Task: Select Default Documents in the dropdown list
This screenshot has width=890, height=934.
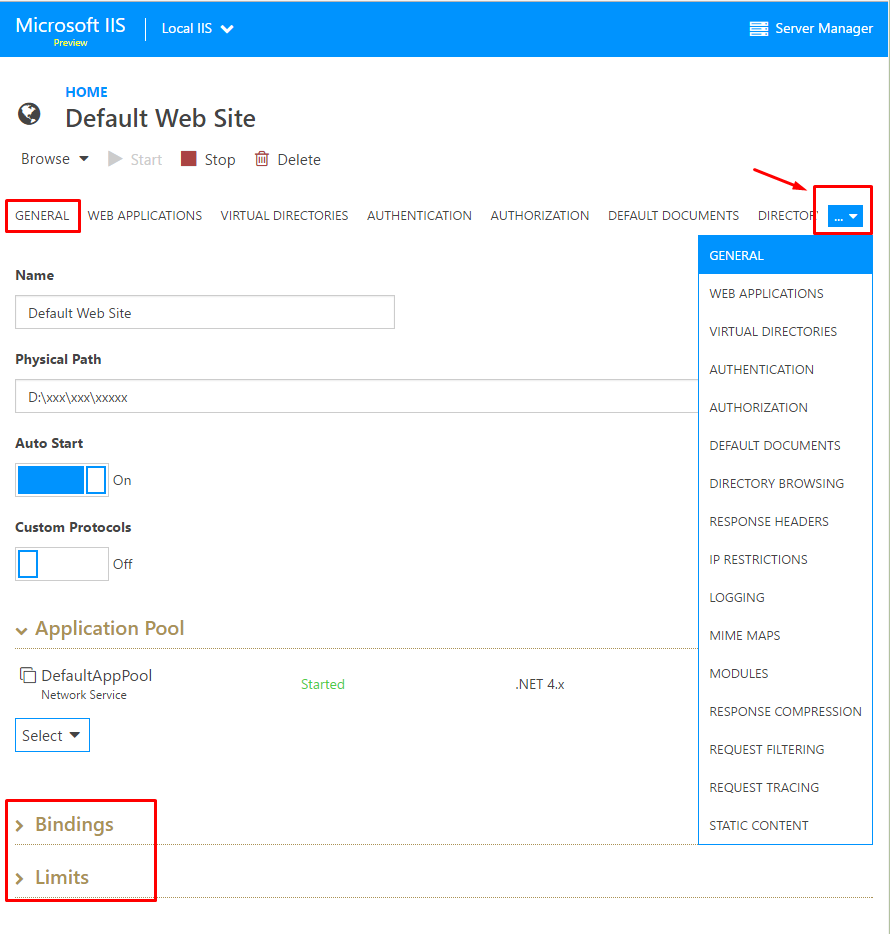Action: point(785,446)
